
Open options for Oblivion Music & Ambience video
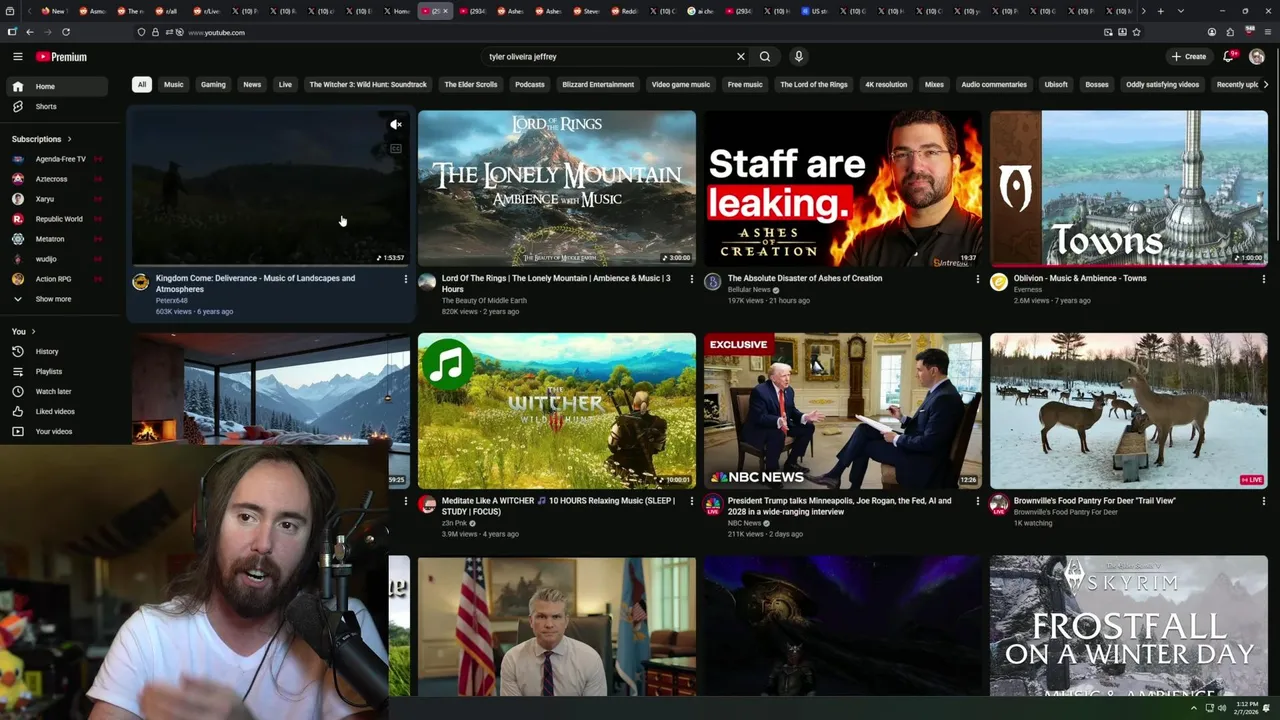tap(1263, 279)
